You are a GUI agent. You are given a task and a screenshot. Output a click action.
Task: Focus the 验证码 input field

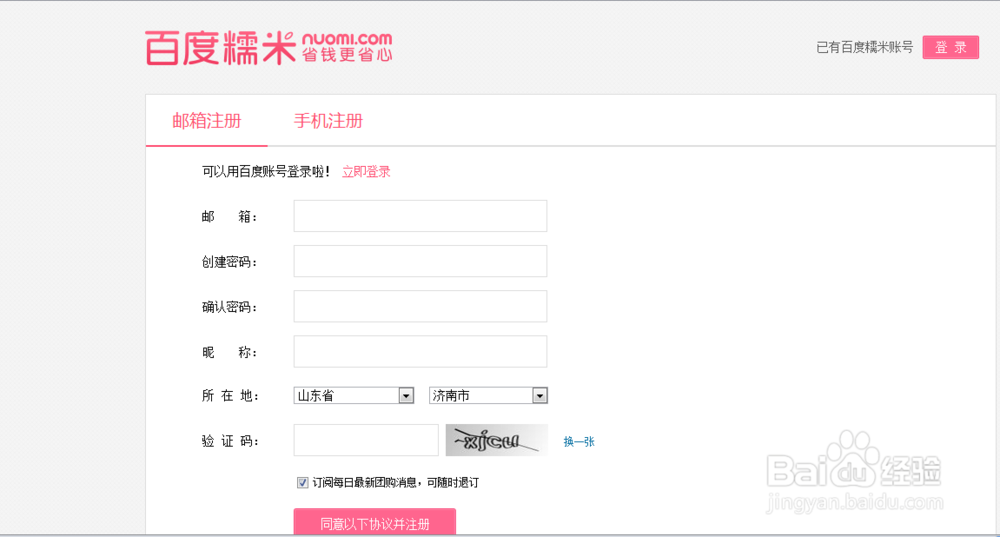point(366,440)
